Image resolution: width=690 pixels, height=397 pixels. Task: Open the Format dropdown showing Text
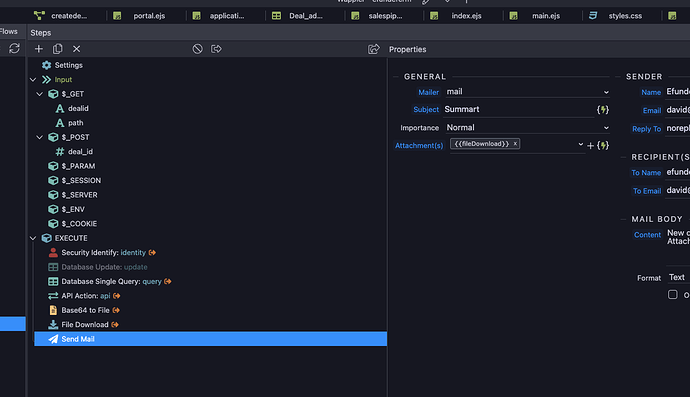coord(678,277)
